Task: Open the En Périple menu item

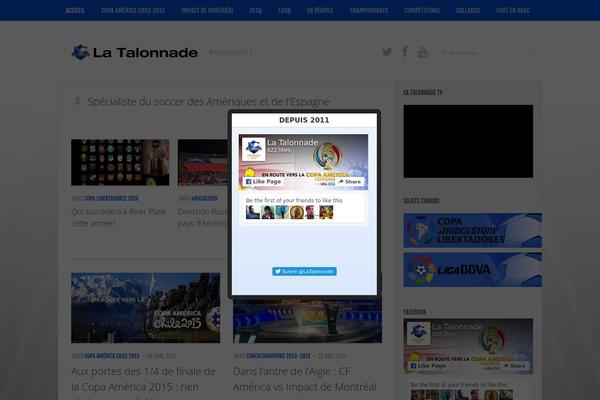Action: [320, 11]
